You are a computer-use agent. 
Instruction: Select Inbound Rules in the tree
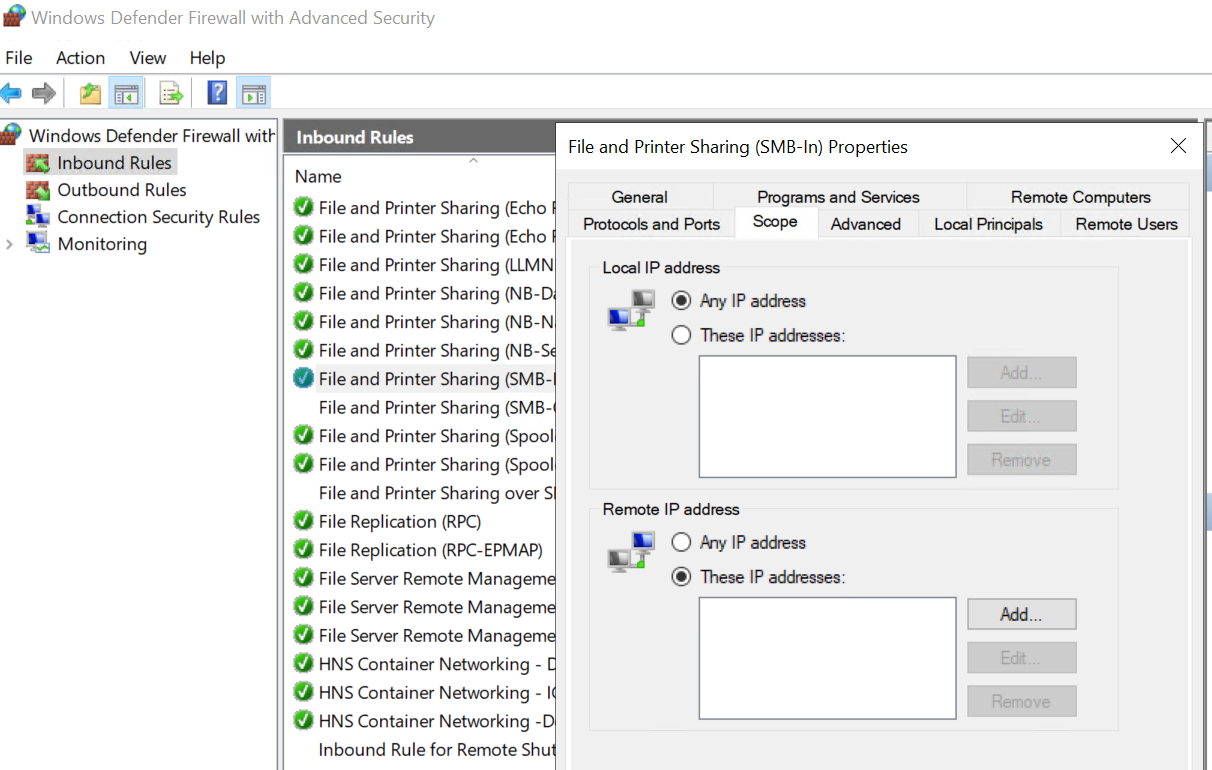point(114,162)
